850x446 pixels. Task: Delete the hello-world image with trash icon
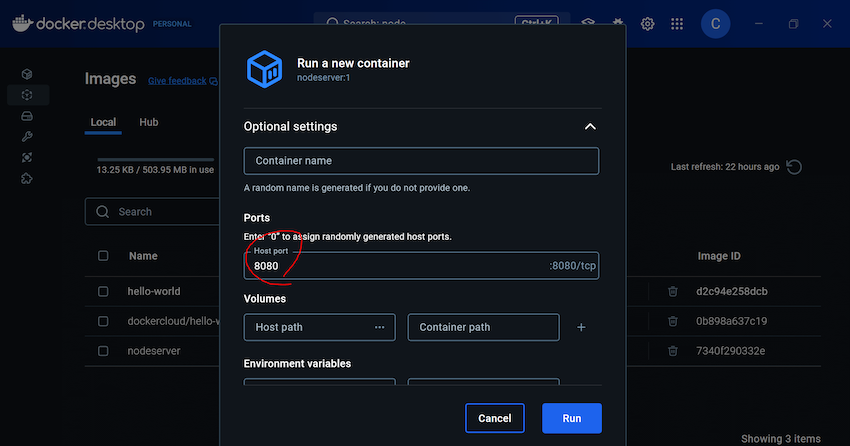673,291
